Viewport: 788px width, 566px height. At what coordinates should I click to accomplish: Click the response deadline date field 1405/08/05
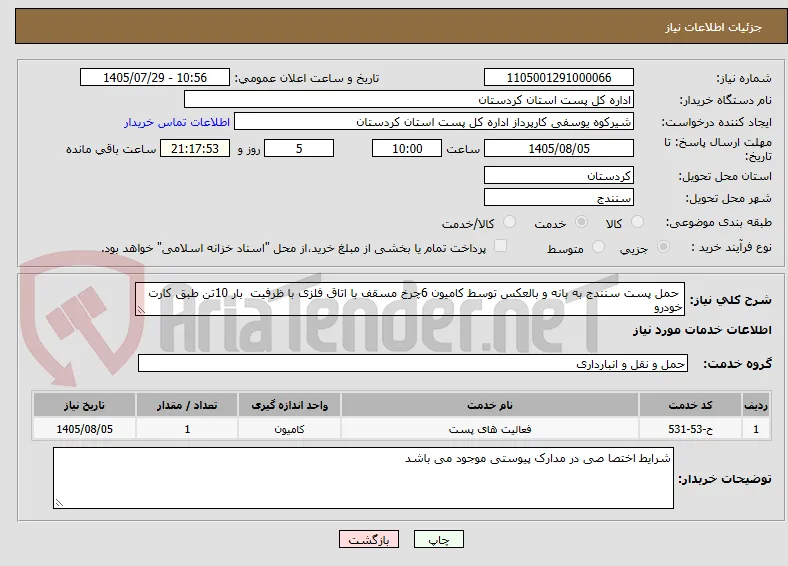pyautogui.click(x=559, y=148)
